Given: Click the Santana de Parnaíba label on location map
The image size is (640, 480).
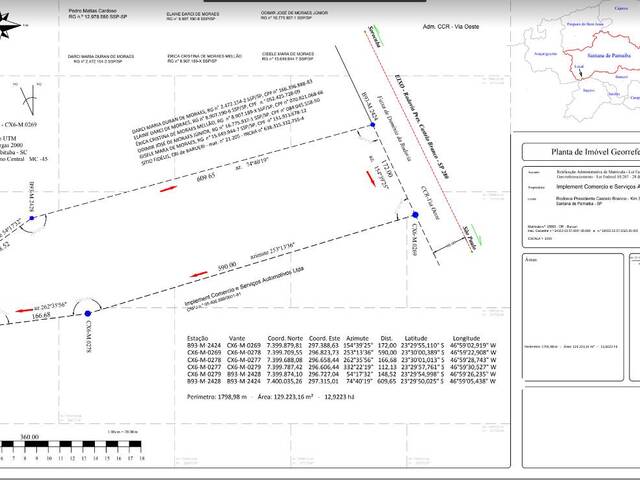Looking at the screenshot, I should point(609,56).
